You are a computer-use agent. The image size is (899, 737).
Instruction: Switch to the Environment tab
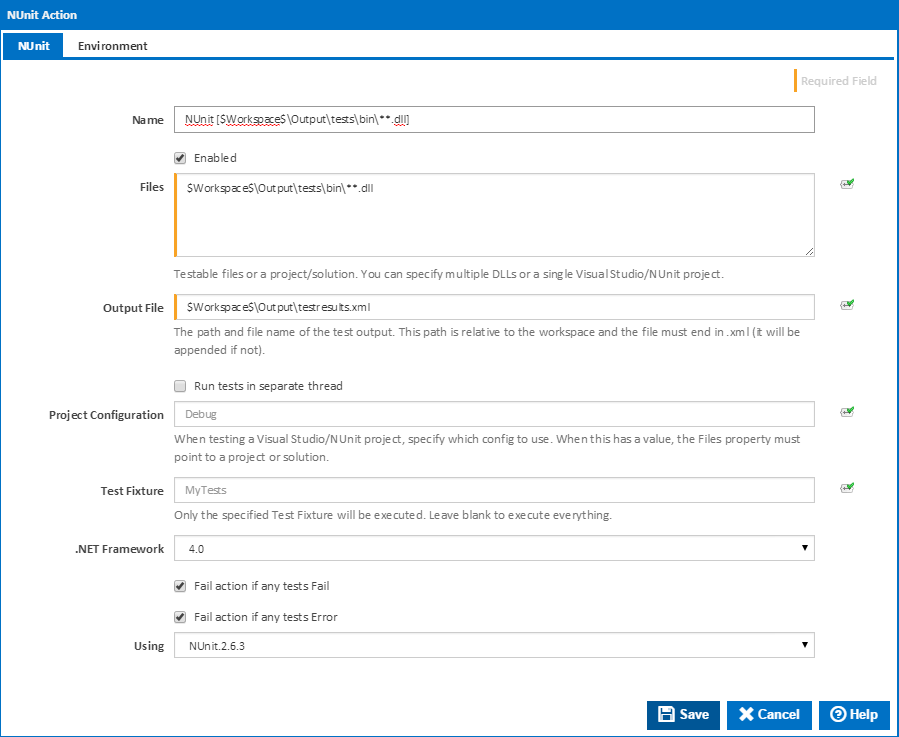(112, 46)
